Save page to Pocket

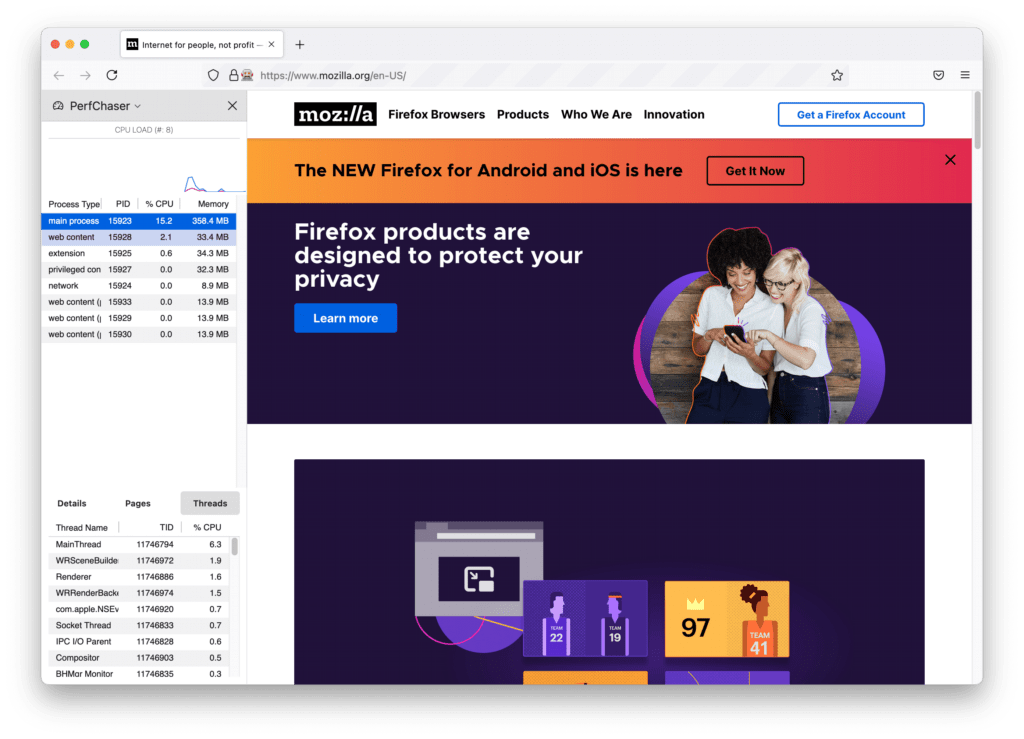[938, 75]
